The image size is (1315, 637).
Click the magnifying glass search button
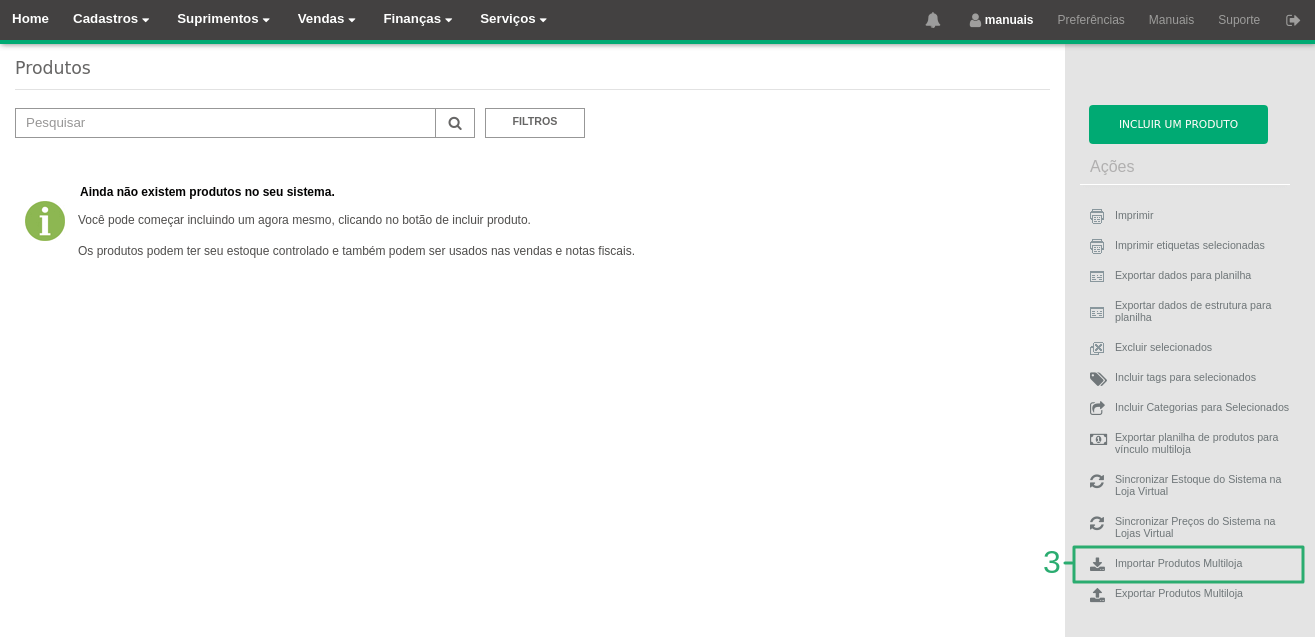[x=455, y=123]
